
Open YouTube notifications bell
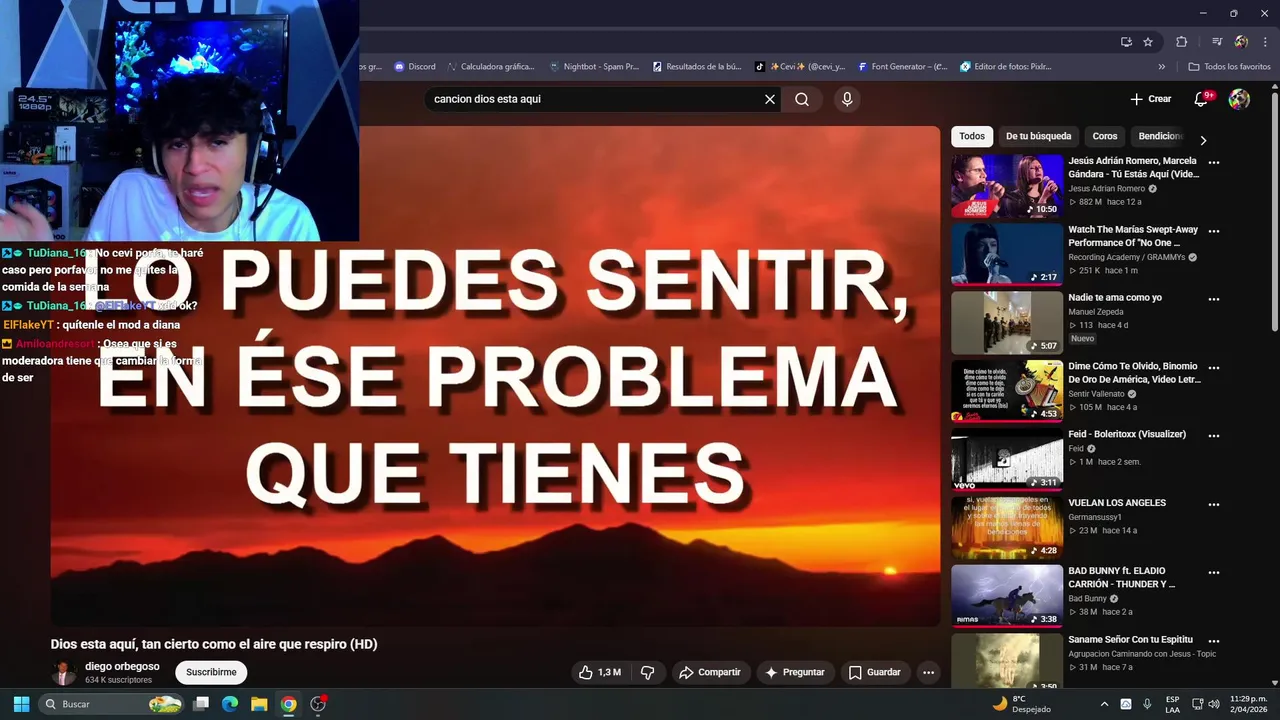click(1202, 99)
